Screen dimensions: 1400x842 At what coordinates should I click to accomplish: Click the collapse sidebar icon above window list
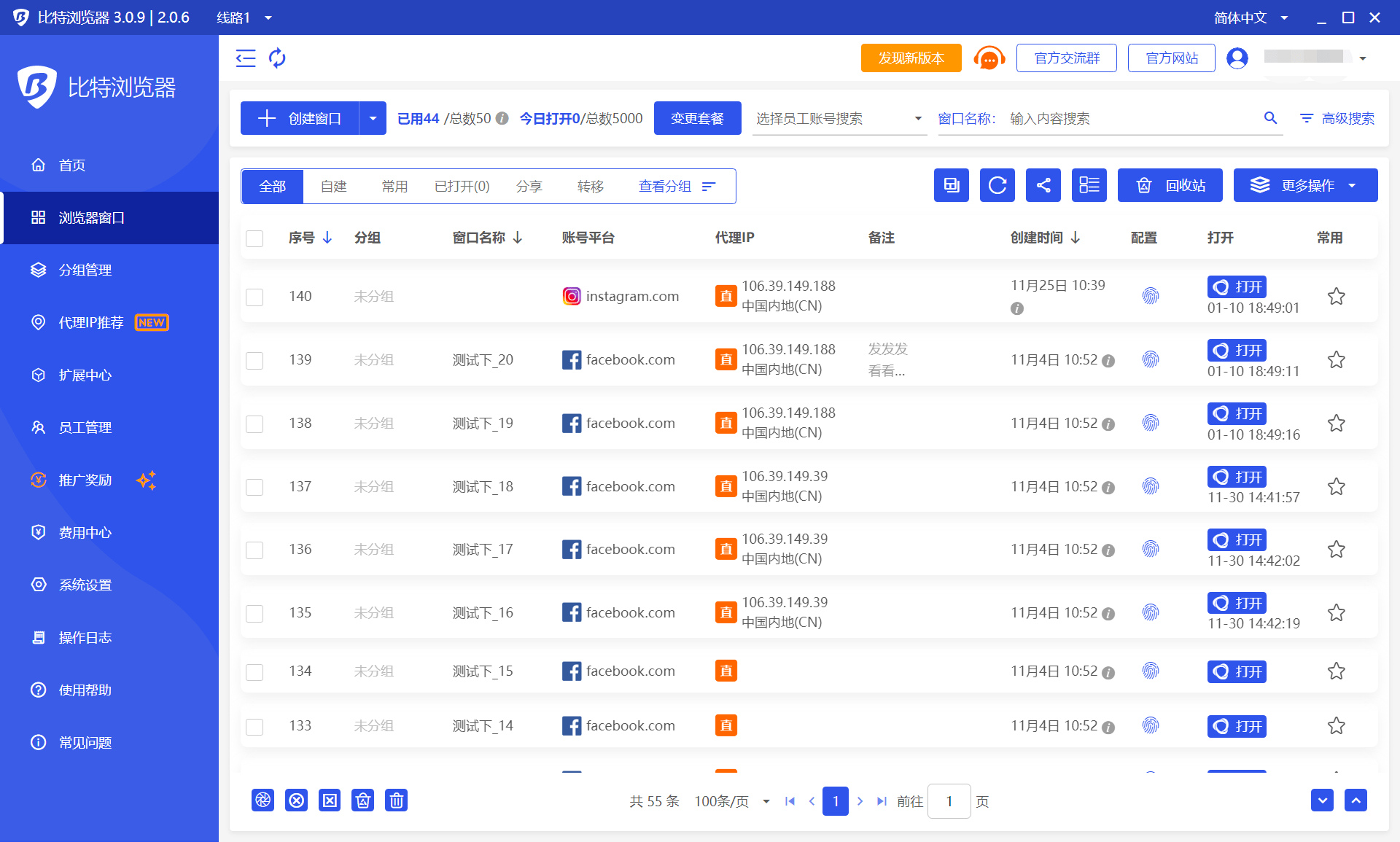click(x=246, y=58)
